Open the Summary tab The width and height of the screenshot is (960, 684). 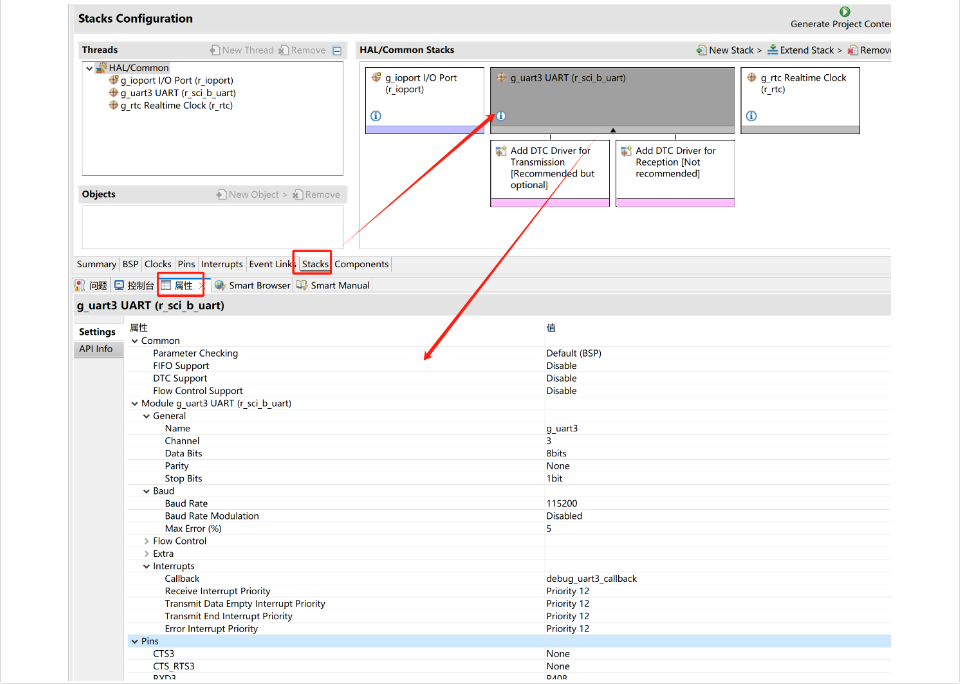pyautogui.click(x=96, y=264)
